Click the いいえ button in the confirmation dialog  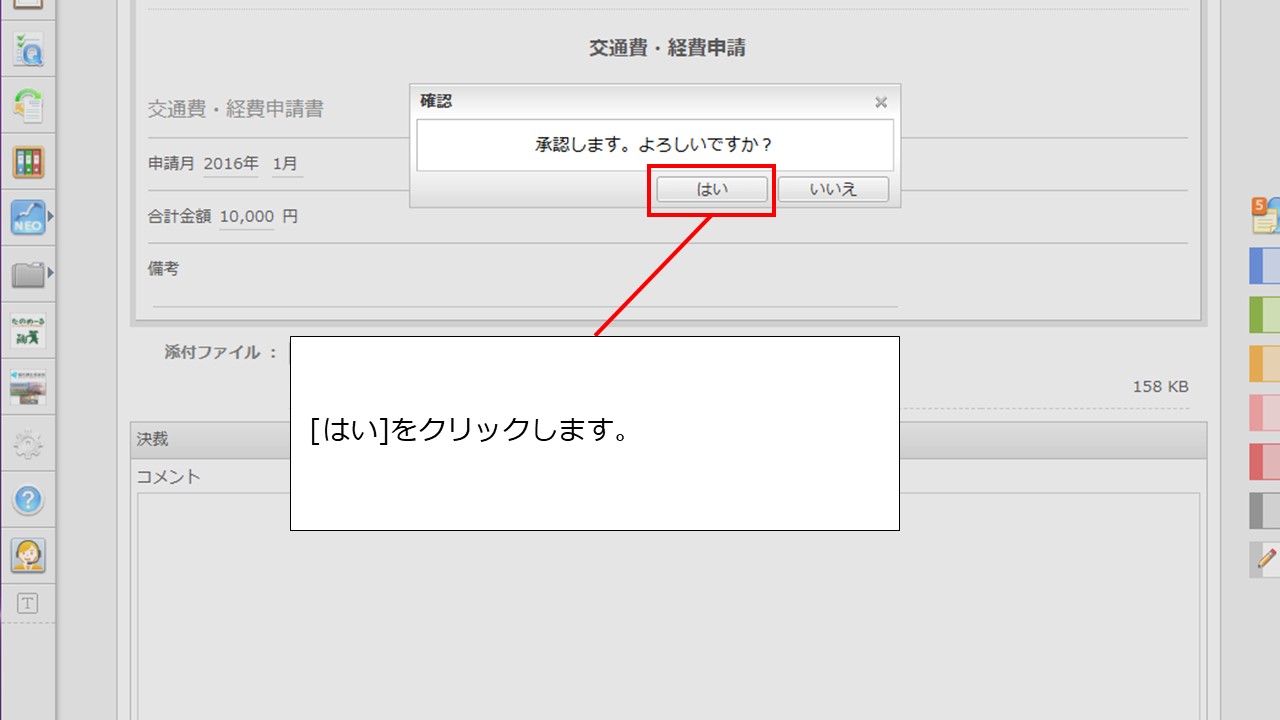click(x=833, y=189)
